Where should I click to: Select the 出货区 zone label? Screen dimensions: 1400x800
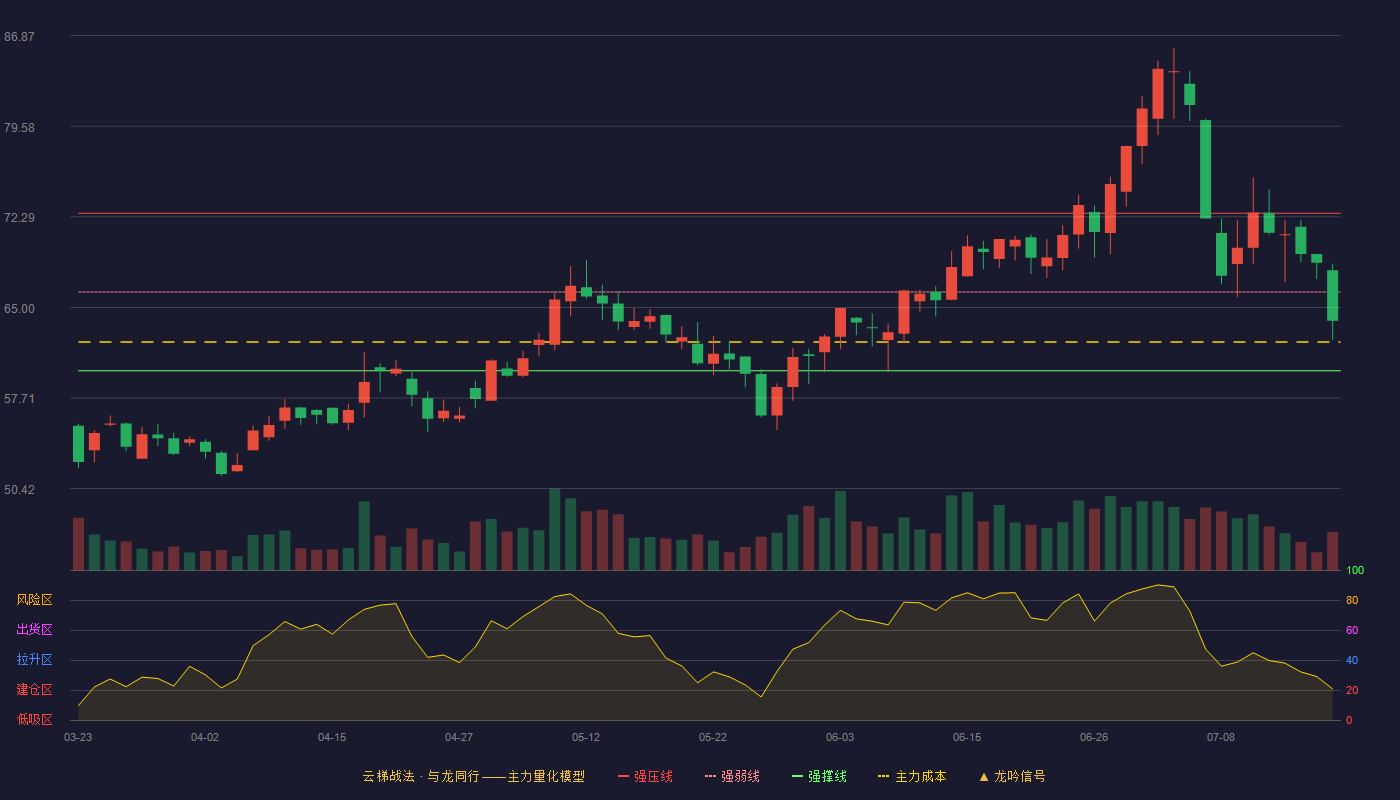[x=34, y=630]
